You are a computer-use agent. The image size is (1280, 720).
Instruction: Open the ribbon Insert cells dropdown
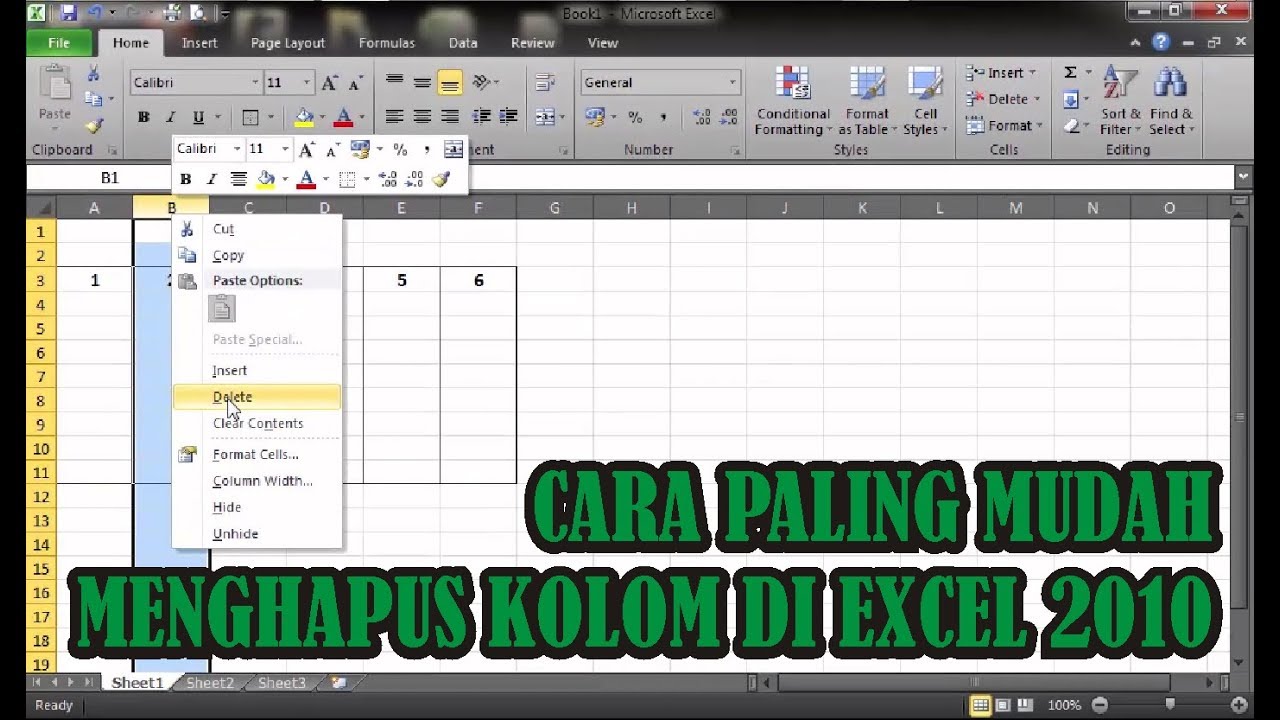(x=1001, y=73)
